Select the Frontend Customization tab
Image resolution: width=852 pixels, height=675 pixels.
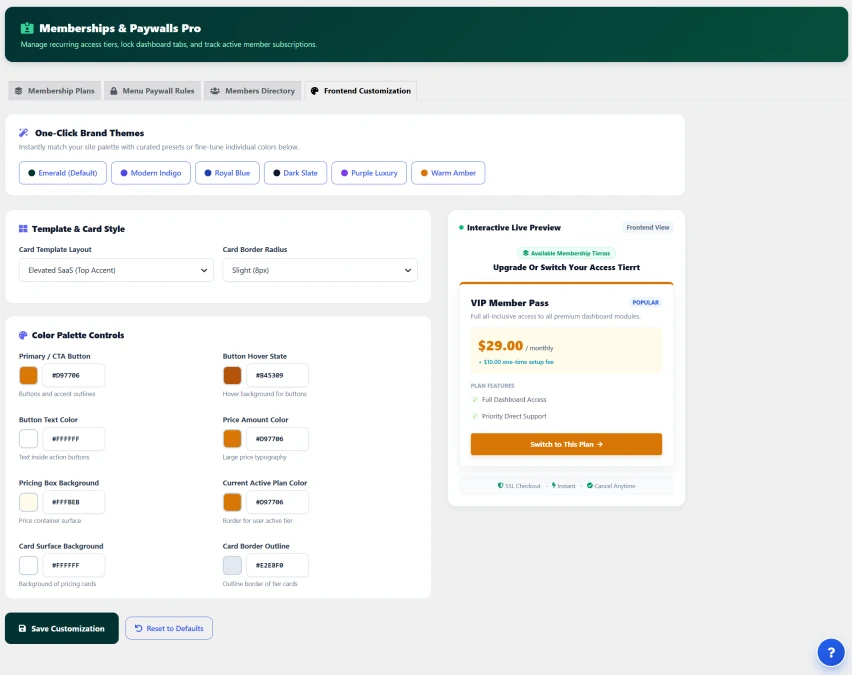click(x=361, y=91)
